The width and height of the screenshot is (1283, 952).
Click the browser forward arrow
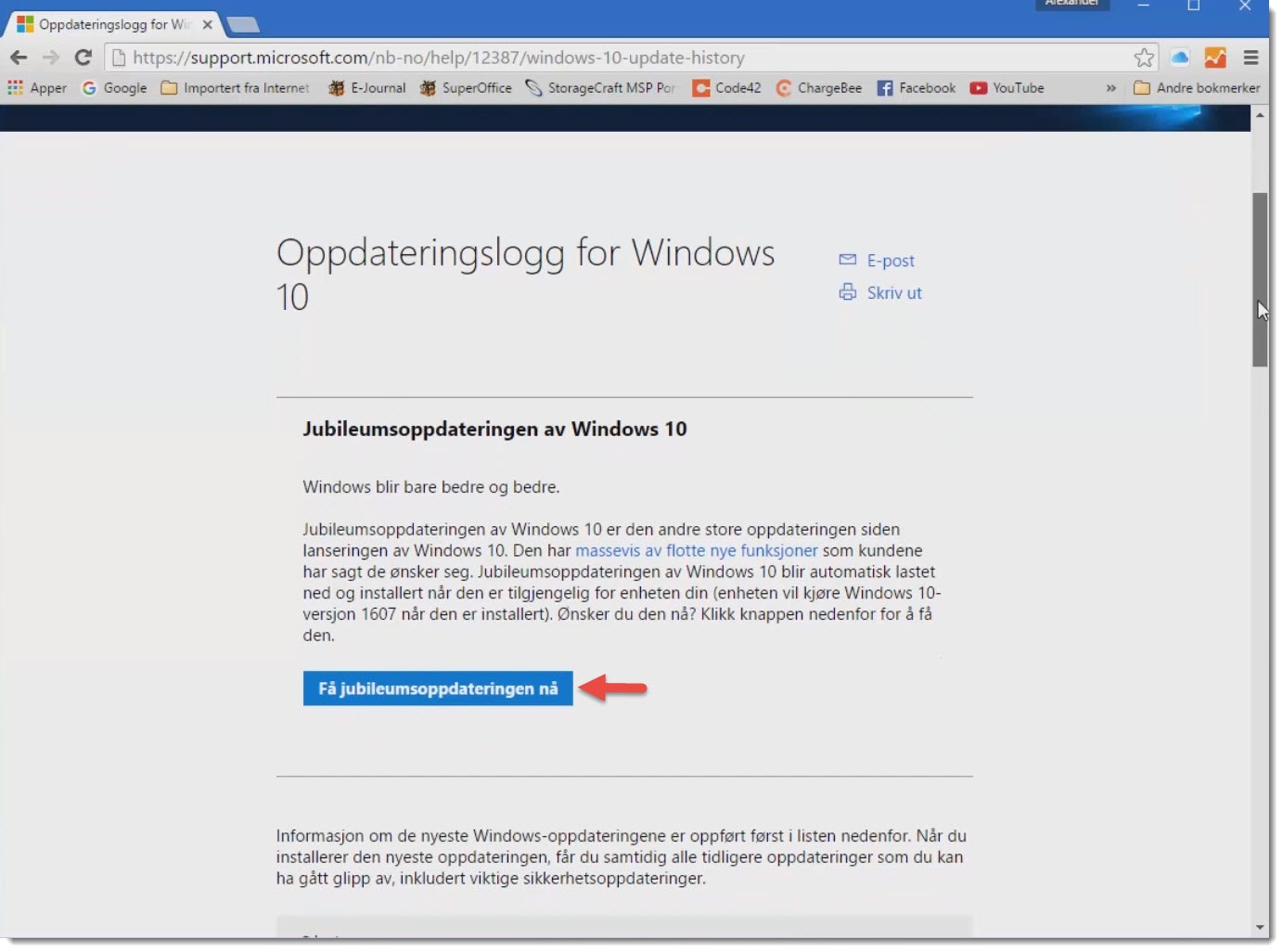pos(51,58)
